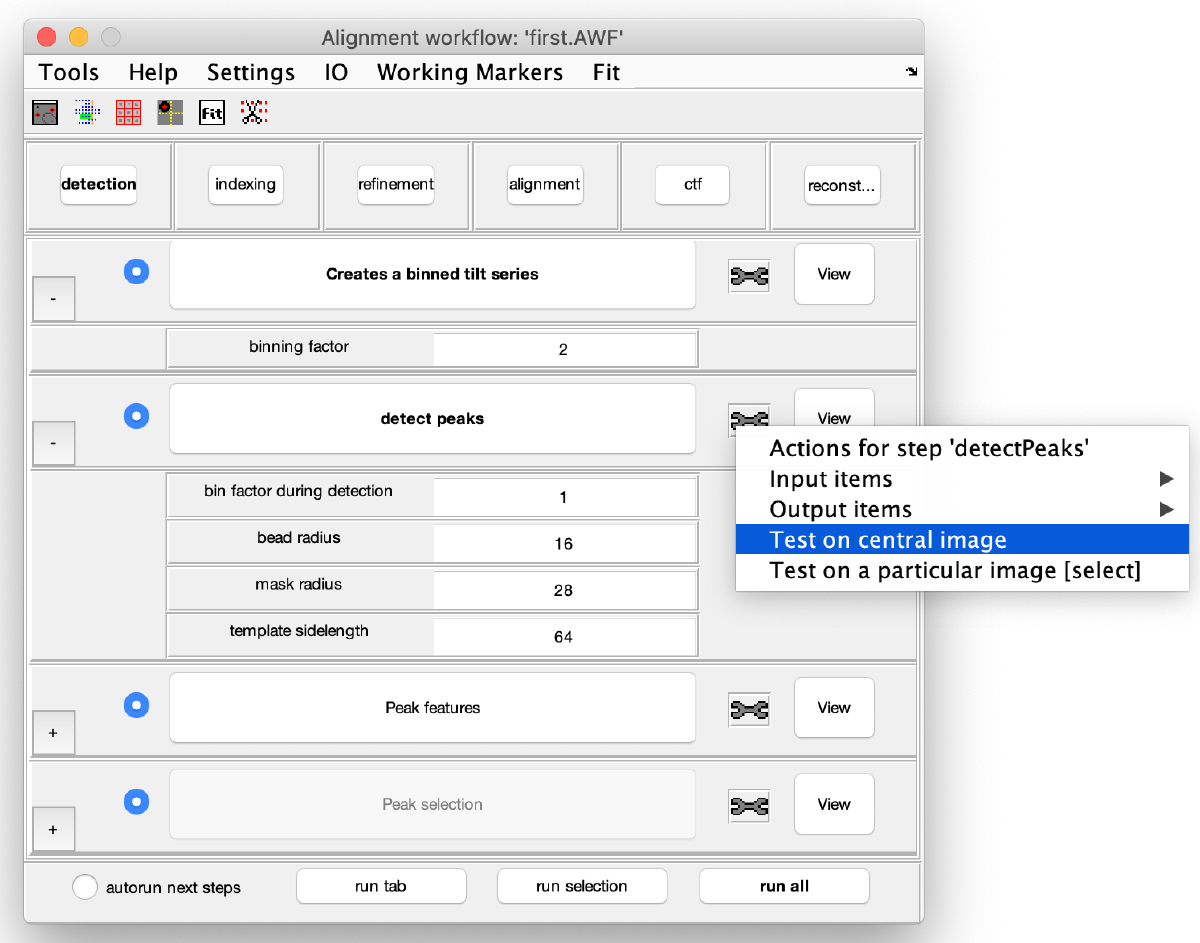Open the marker viewer toolbar icon

(44, 112)
